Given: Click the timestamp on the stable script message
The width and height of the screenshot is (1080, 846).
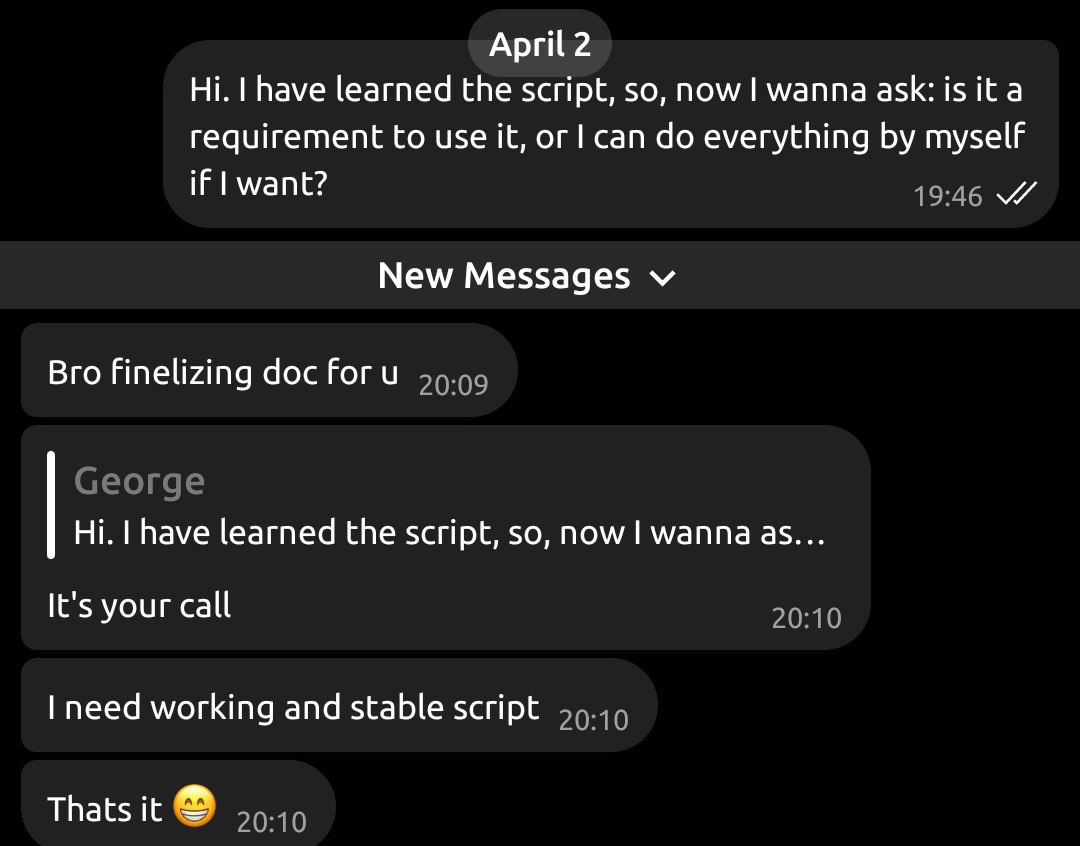Looking at the screenshot, I should (594, 720).
